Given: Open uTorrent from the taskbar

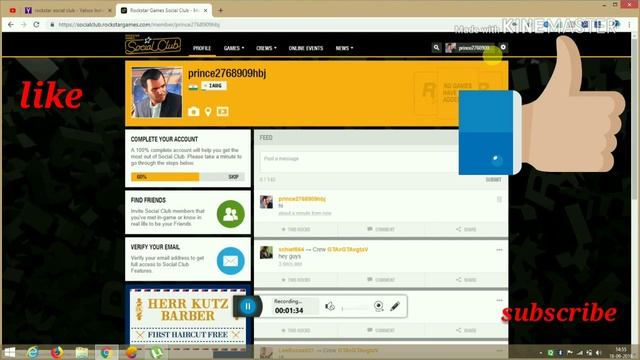Looking at the screenshot, I should [157, 352].
